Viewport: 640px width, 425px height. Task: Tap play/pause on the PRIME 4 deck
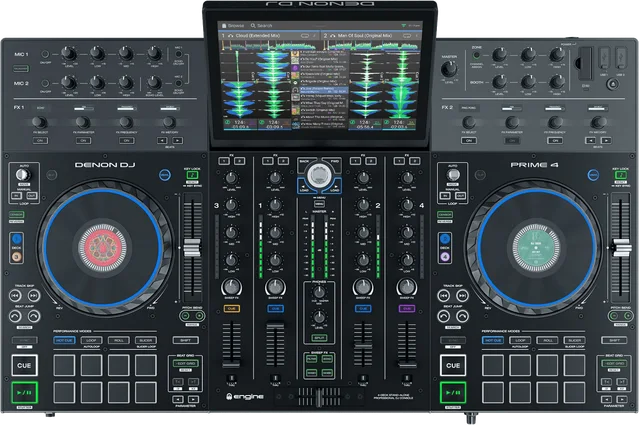pyautogui.click(x=453, y=392)
